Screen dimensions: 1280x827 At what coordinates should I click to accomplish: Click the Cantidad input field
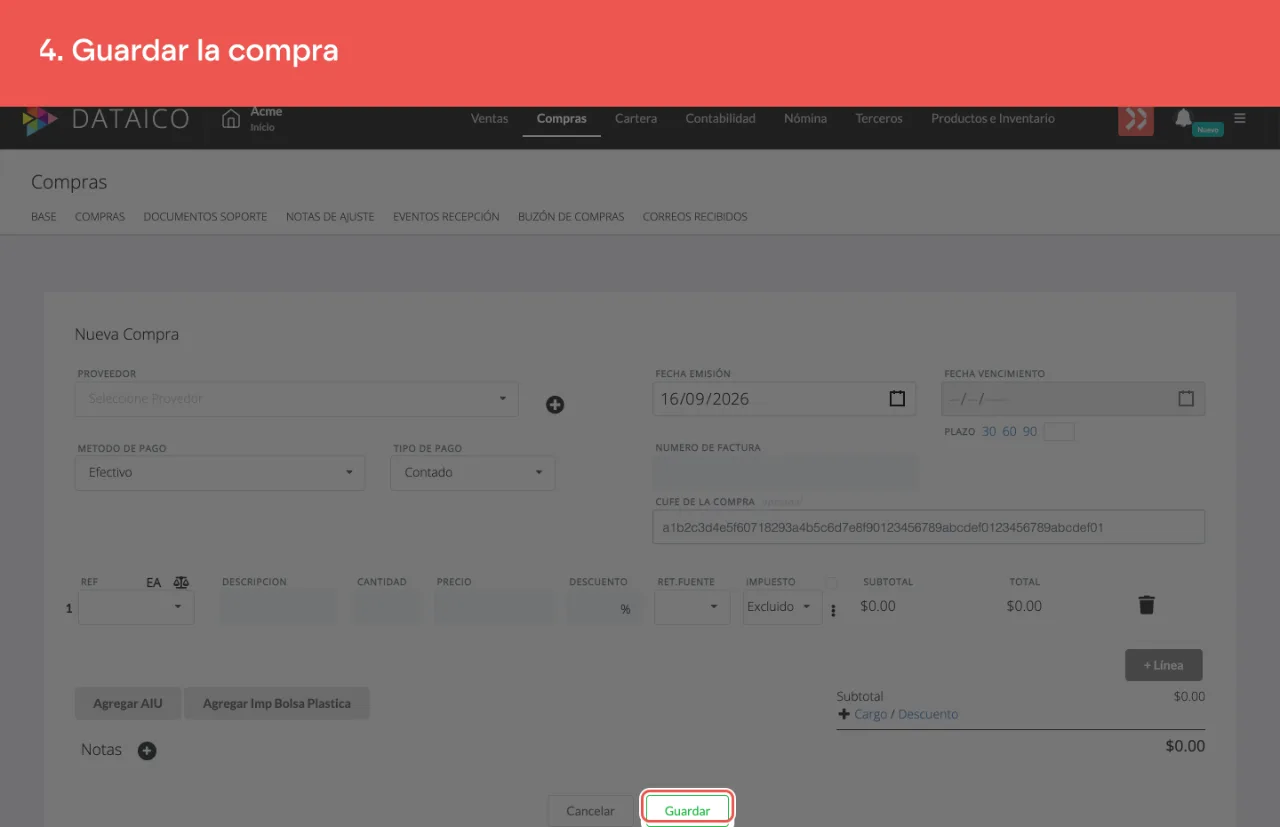point(388,607)
